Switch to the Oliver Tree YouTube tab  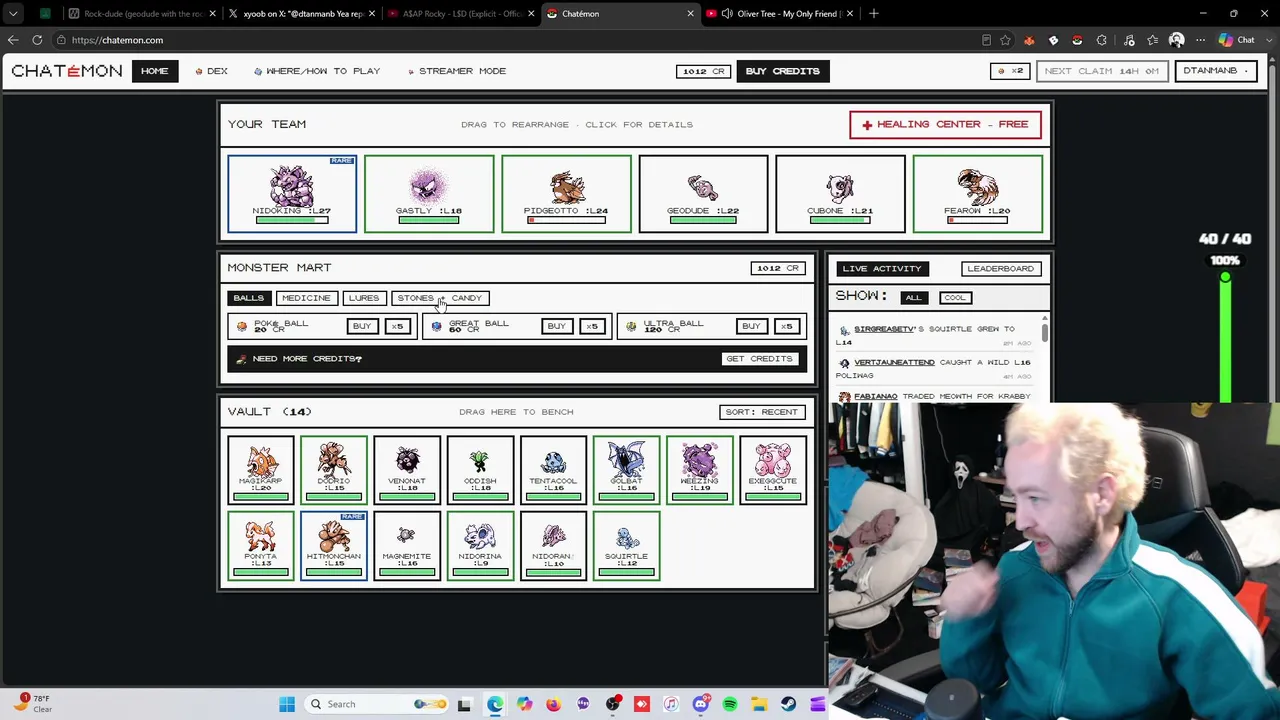(778, 14)
